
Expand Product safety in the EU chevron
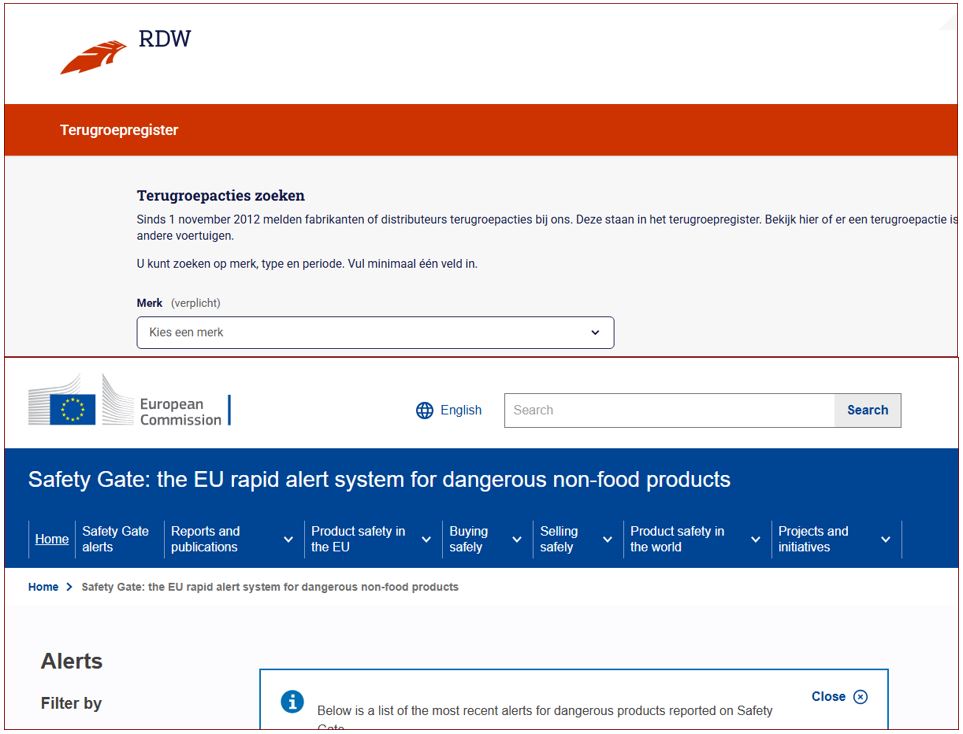coord(426,539)
